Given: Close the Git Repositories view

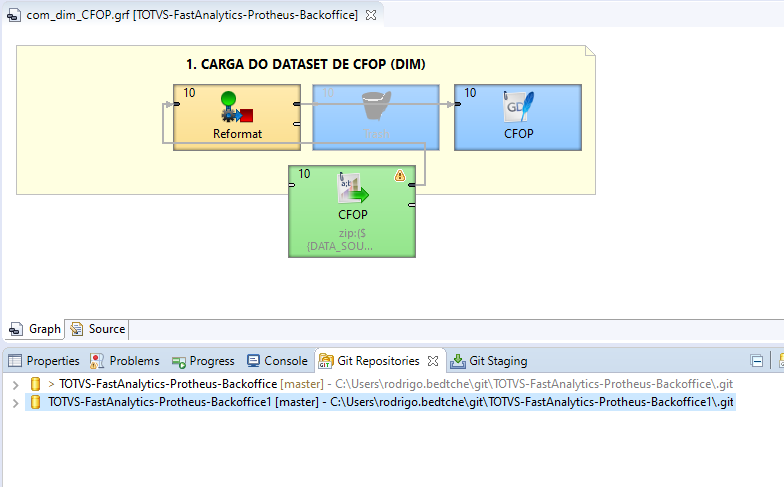Looking at the screenshot, I should click(x=433, y=361).
